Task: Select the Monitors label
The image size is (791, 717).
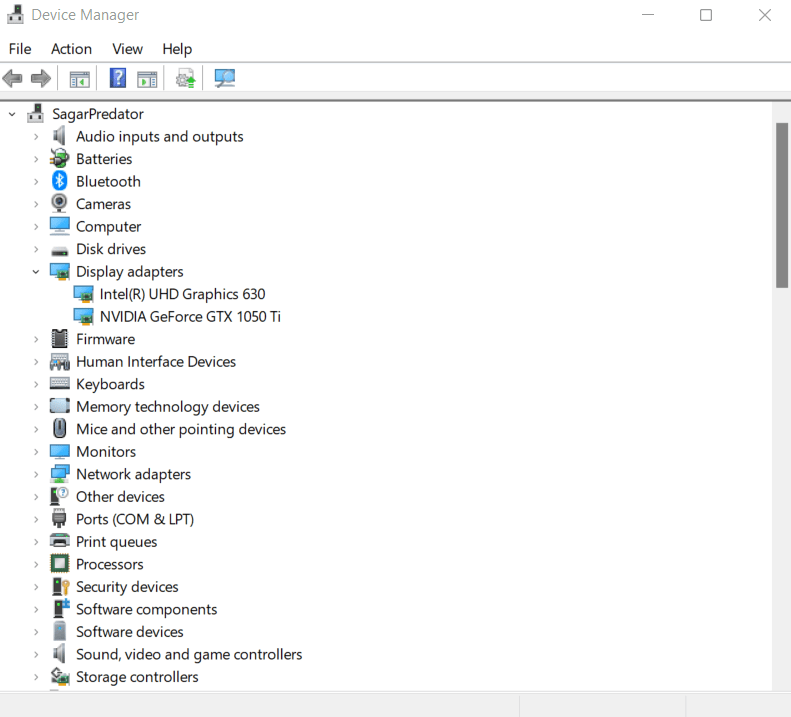Action: pyautogui.click(x=106, y=452)
